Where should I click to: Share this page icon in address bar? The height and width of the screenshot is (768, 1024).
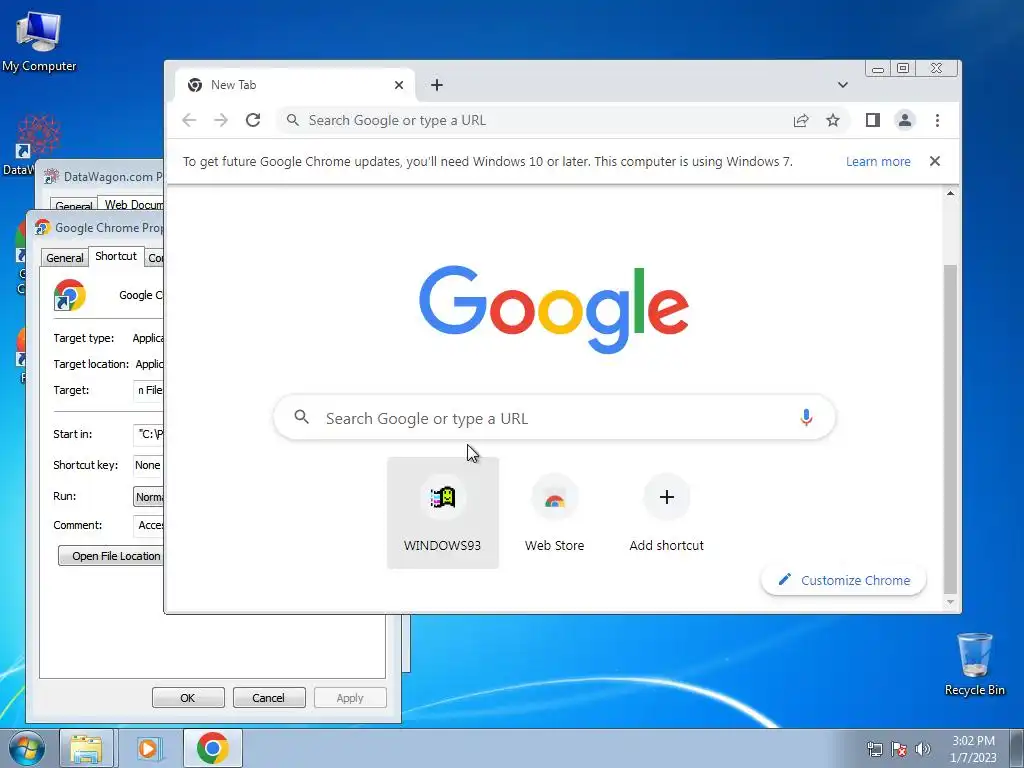801,120
